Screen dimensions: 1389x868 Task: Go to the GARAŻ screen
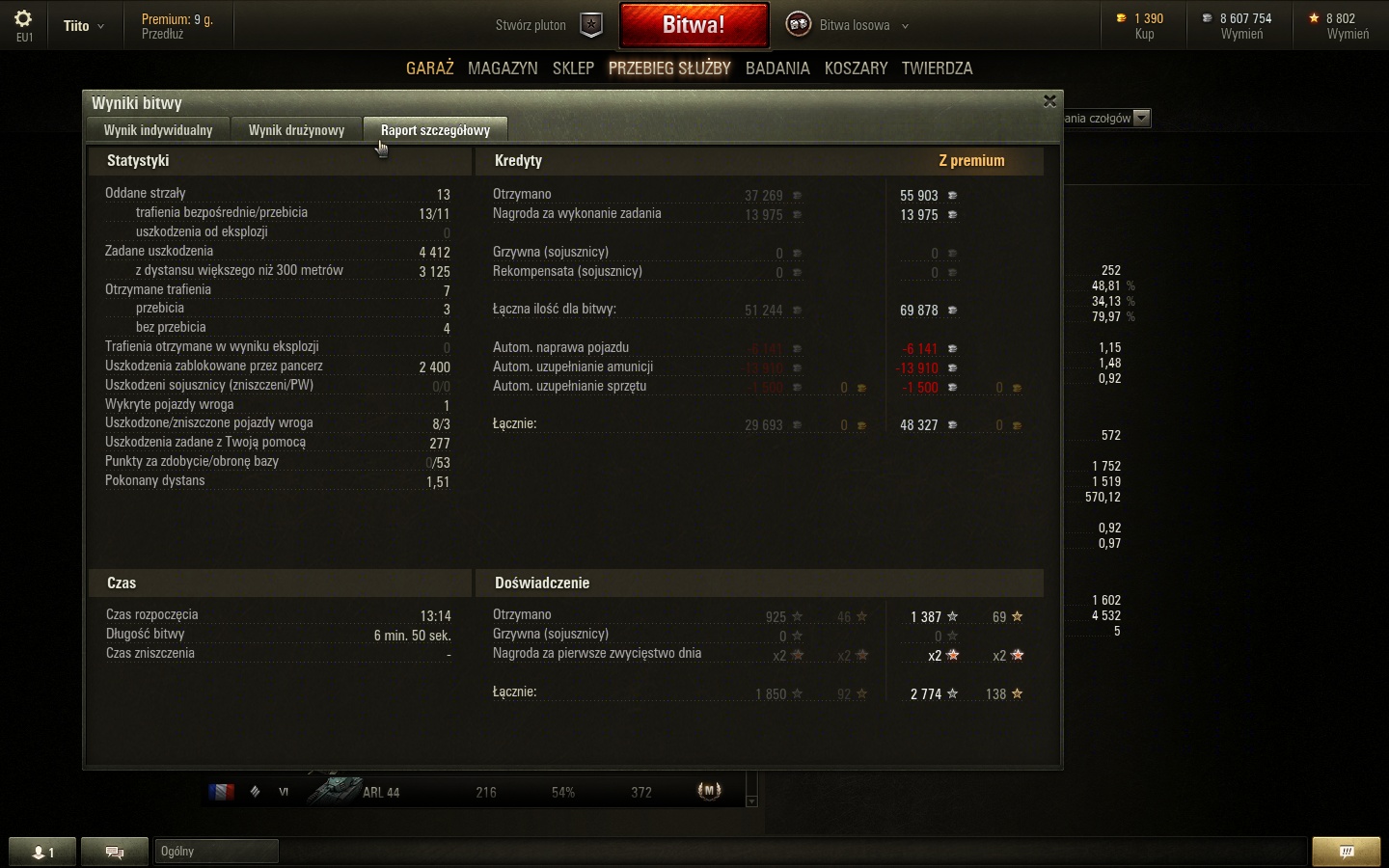(x=430, y=68)
